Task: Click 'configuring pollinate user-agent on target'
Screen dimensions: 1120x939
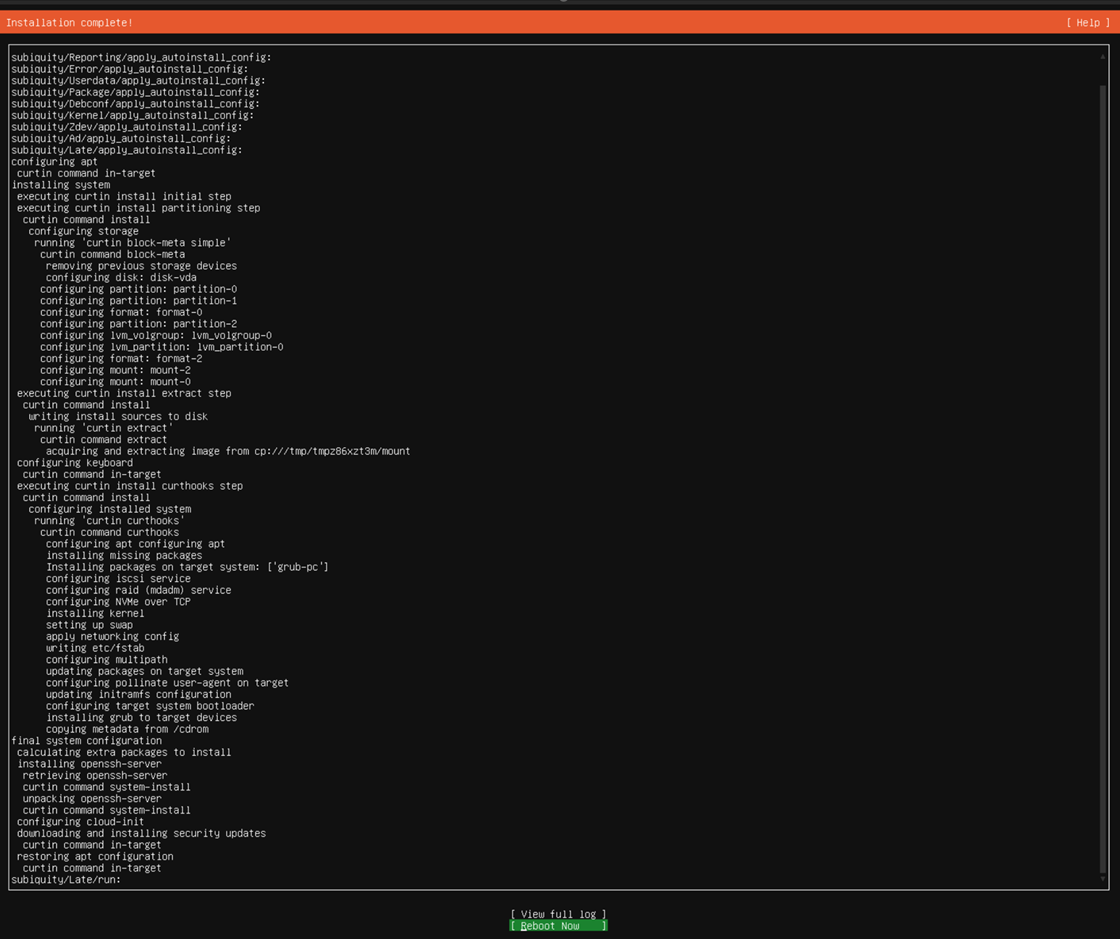Action: click(x=167, y=683)
